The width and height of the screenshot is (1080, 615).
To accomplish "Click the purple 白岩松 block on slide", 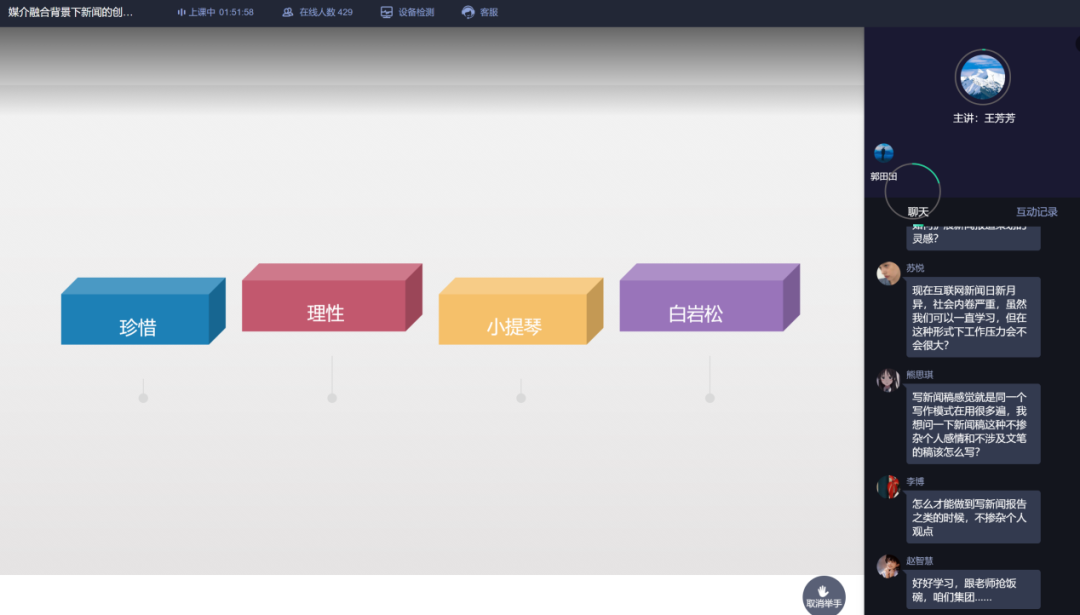I will 709,298.
